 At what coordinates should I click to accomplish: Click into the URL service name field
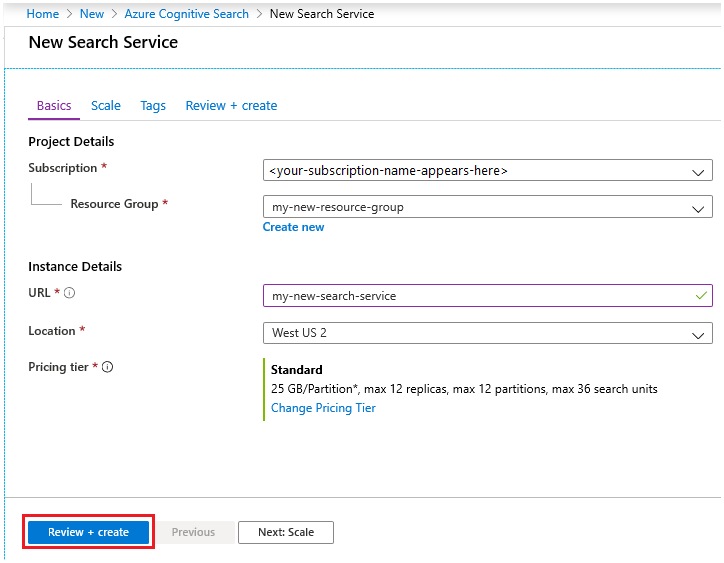point(470,296)
